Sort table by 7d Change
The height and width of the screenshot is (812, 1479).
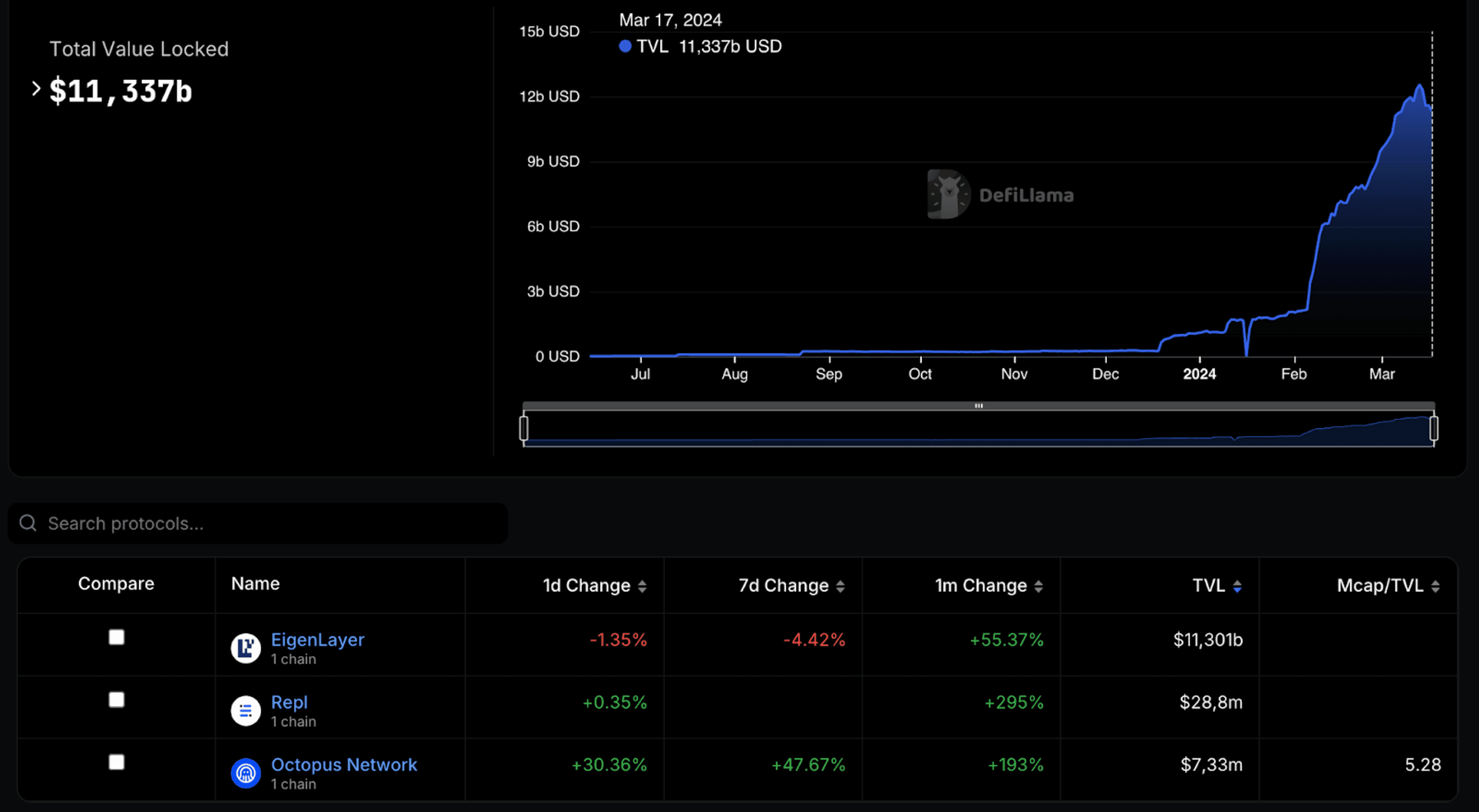[791, 586]
